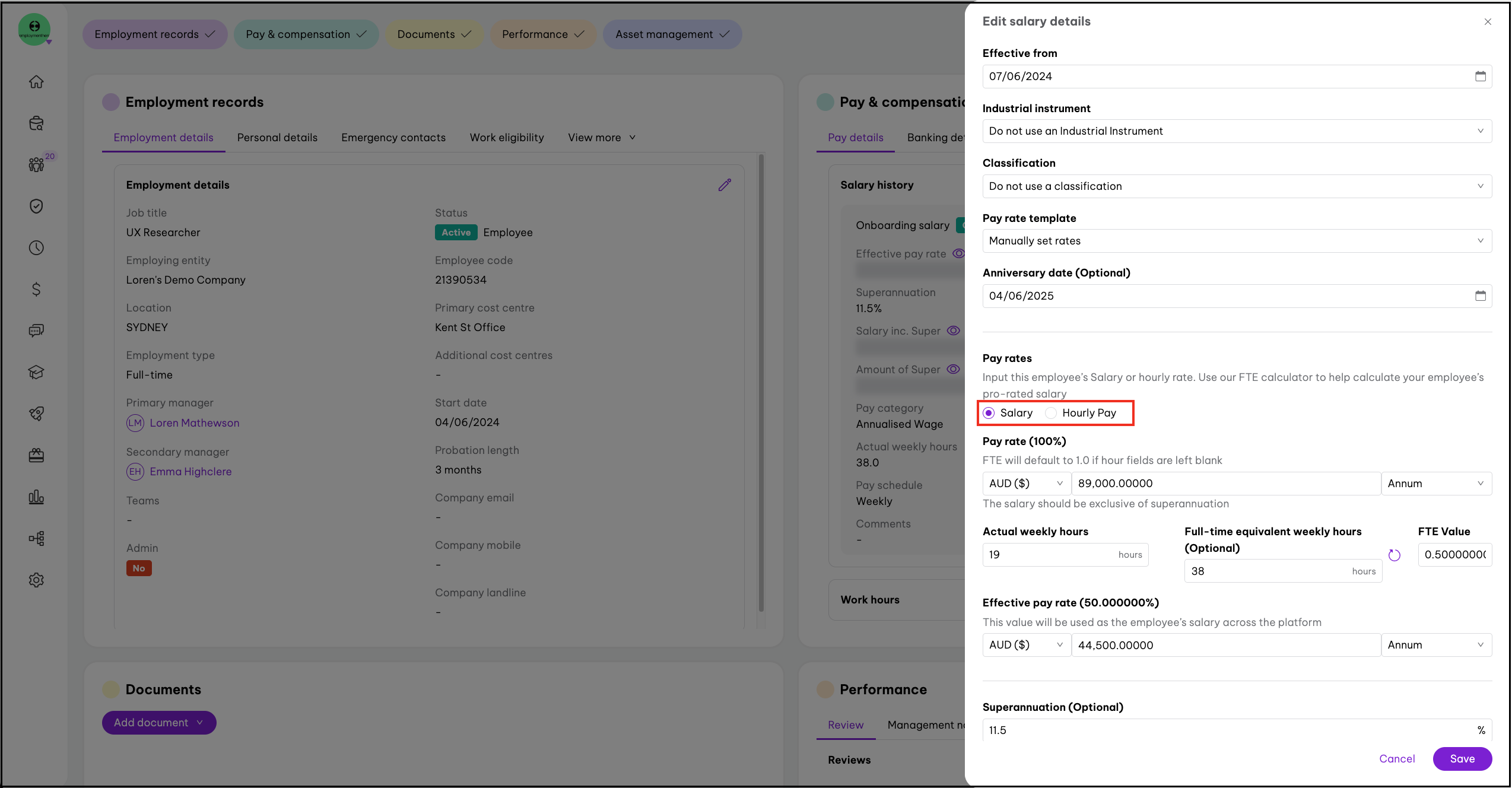Open the Emergency contacts tab

point(393,138)
